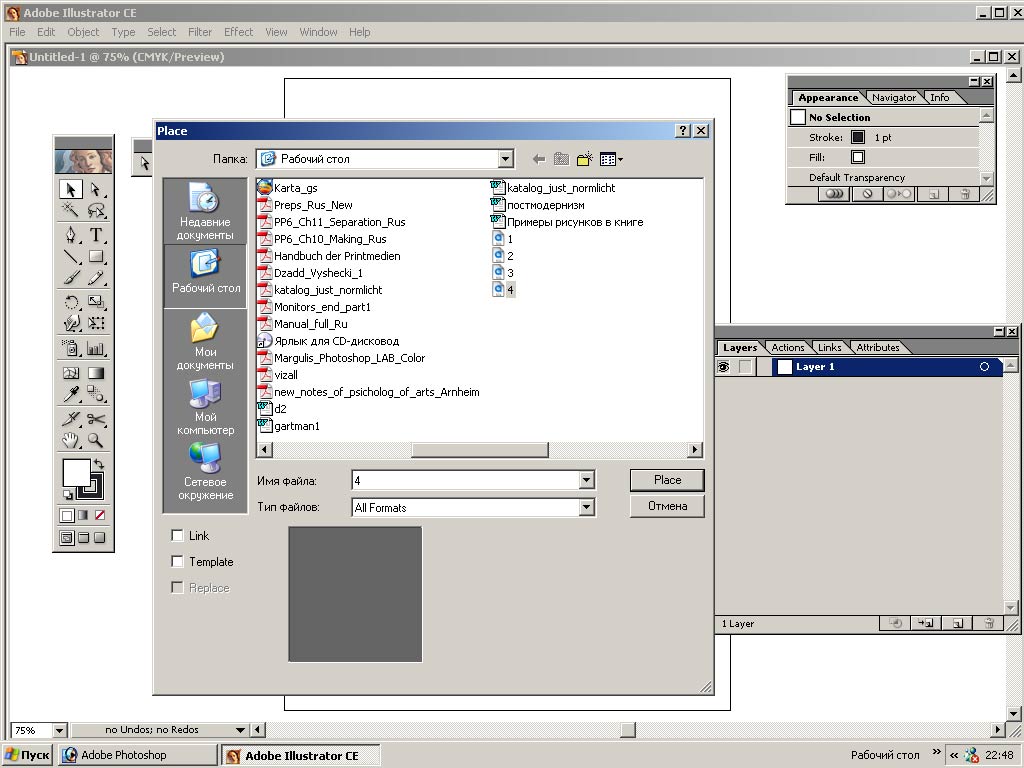The image size is (1024, 768).
Task: Switch to Adobe Photoshop in the taskbar
Action: tap(136, 755)
